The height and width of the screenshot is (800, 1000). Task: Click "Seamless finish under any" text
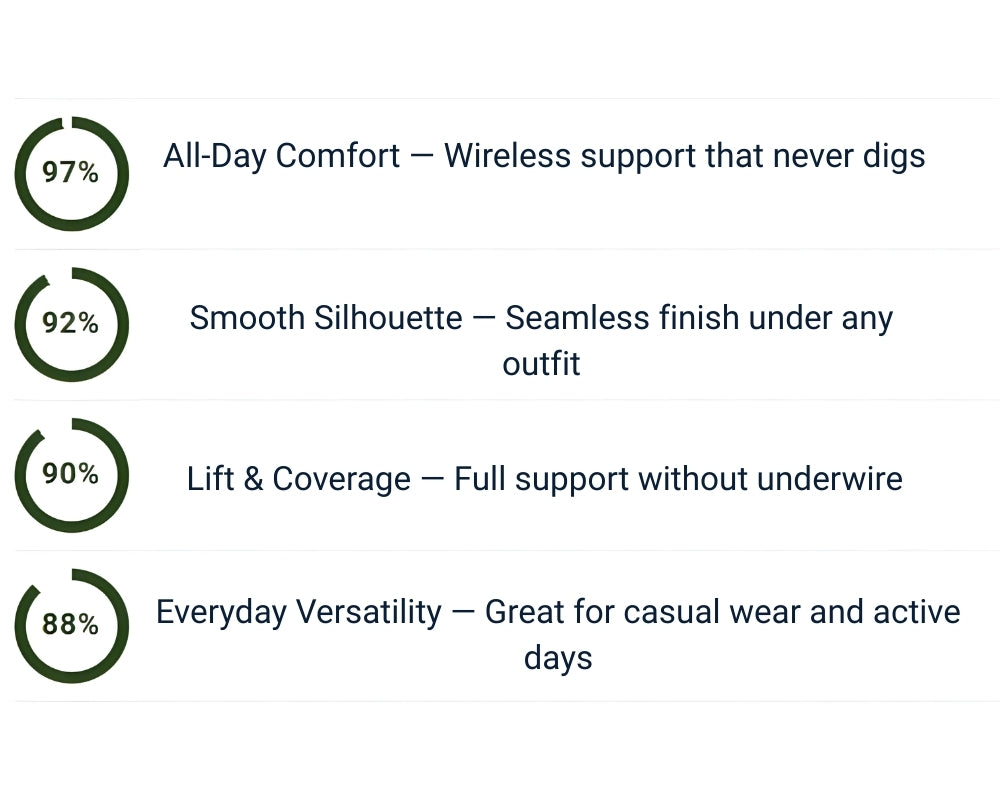699,318
